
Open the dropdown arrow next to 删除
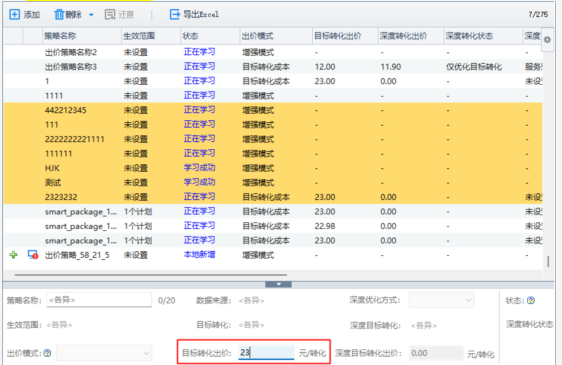91,15
